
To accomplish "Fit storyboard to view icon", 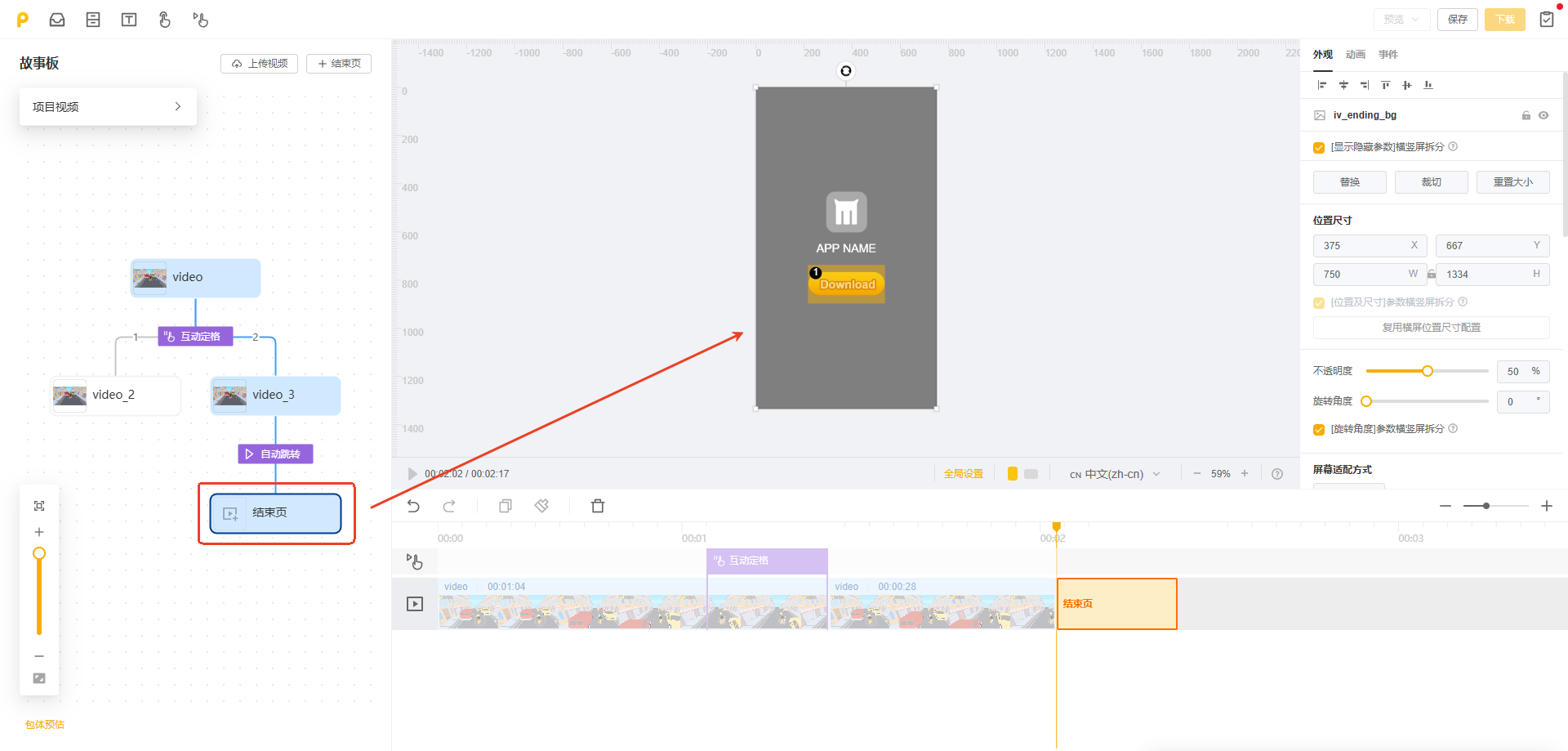I will [x=39, y=506].
